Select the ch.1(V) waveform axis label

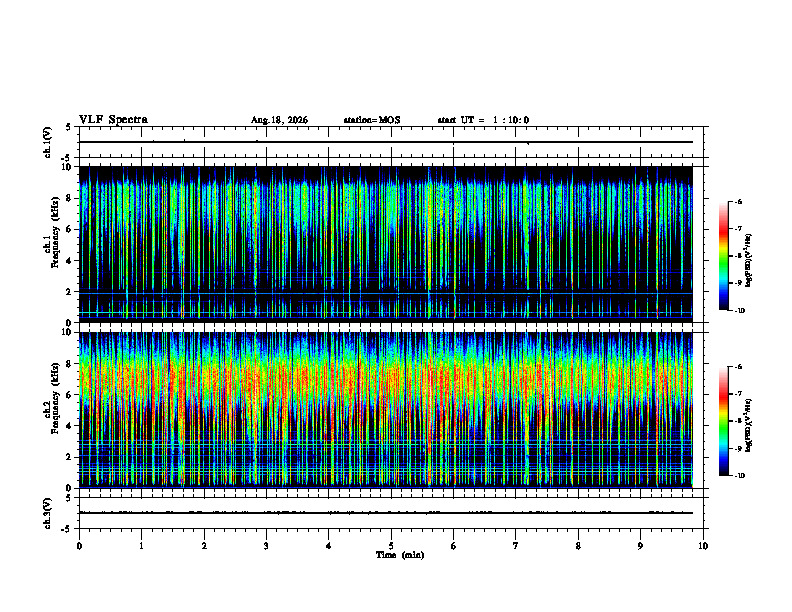point(48,142)
